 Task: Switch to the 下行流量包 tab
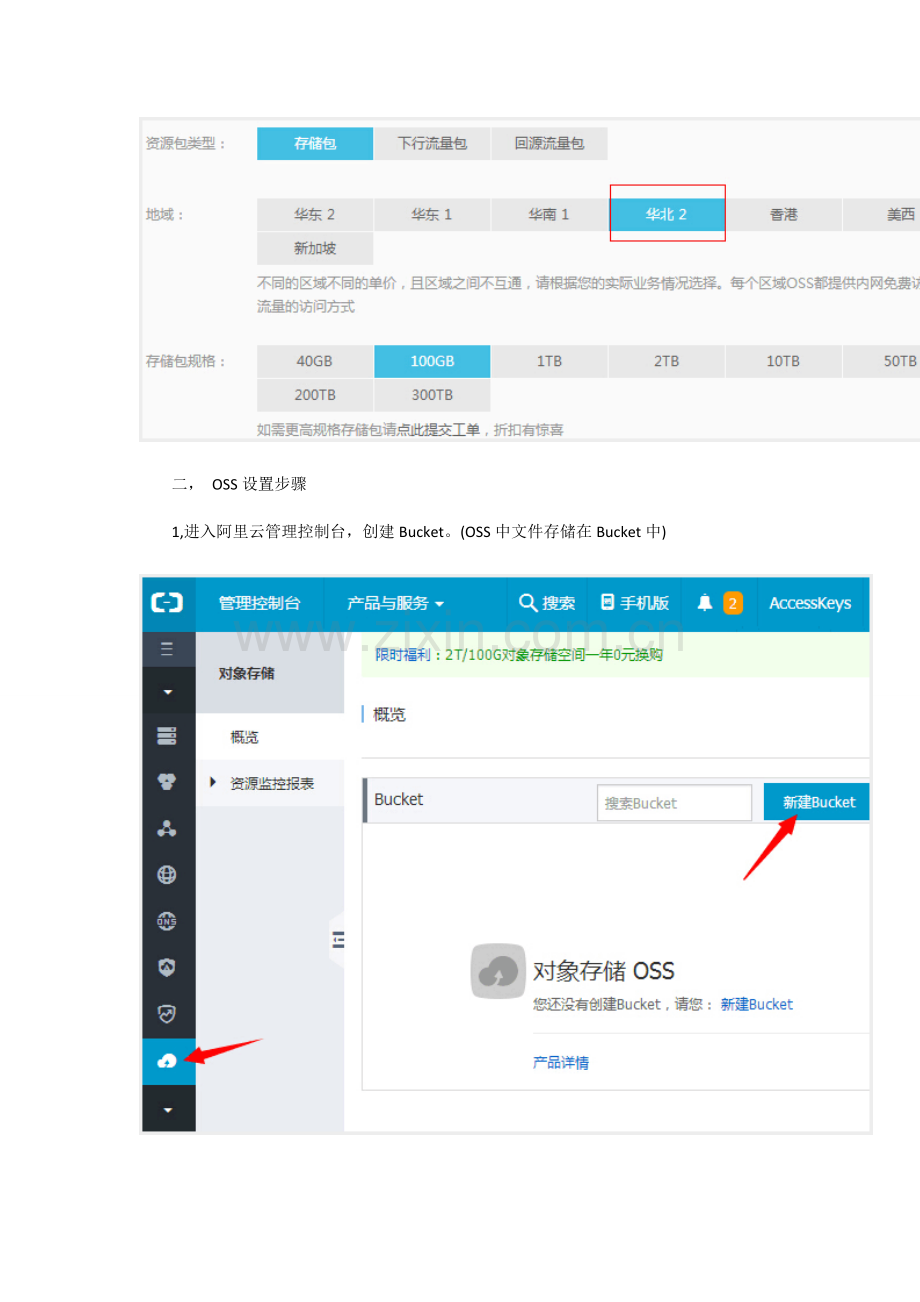[432, 143]
